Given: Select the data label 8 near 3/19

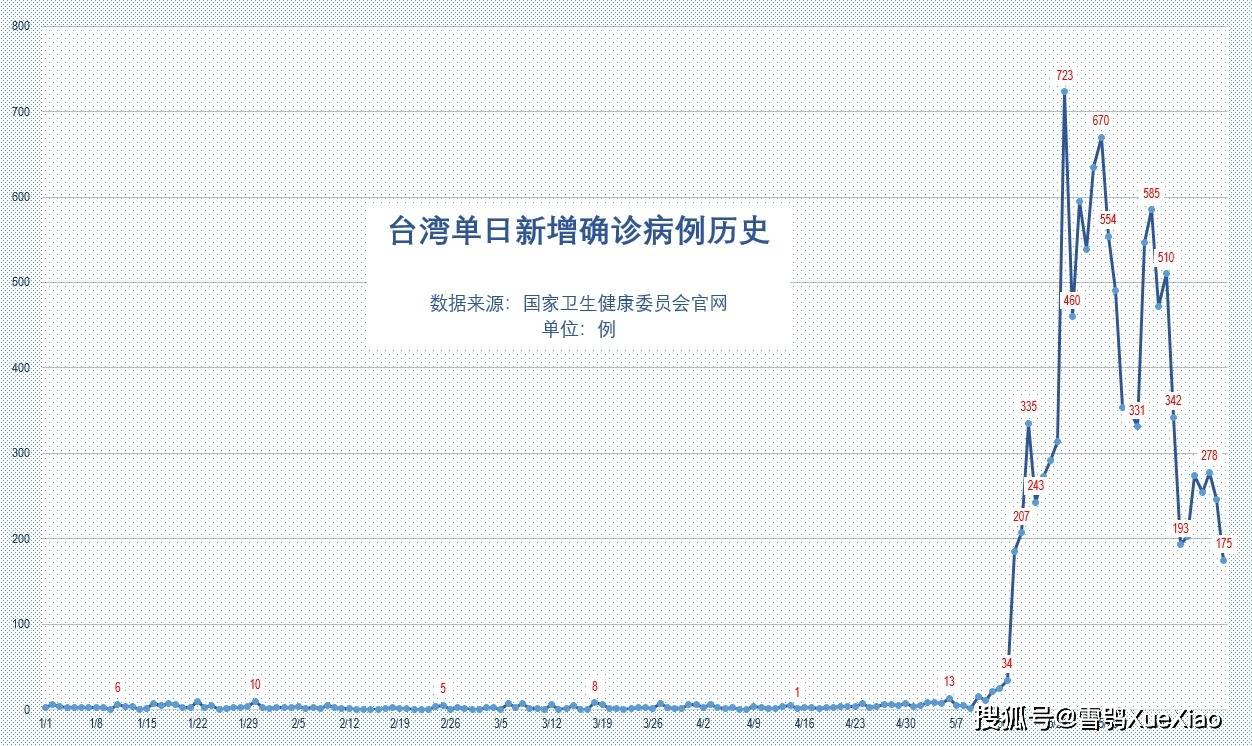Looking at the screenshot, I should 595,686.
